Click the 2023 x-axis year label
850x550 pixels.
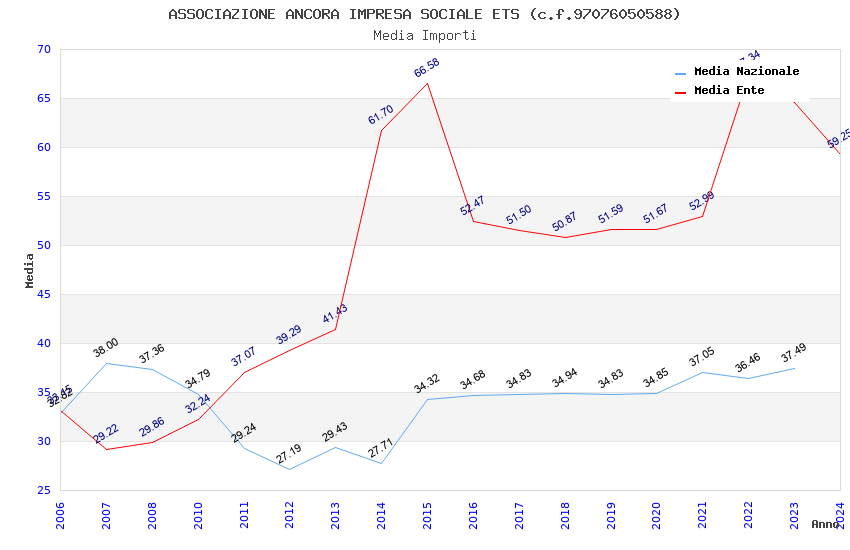795,515
